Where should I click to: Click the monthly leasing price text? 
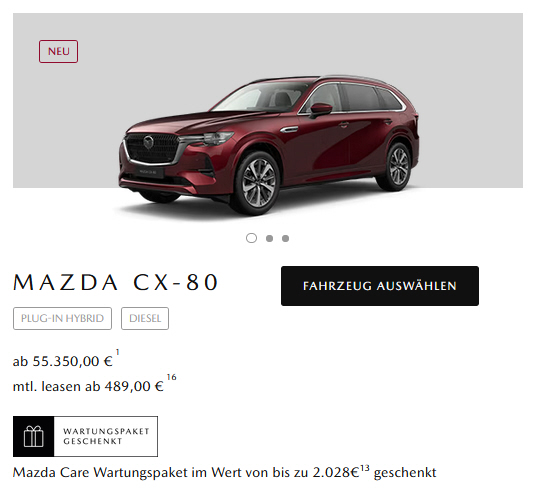tap(88, 387)
